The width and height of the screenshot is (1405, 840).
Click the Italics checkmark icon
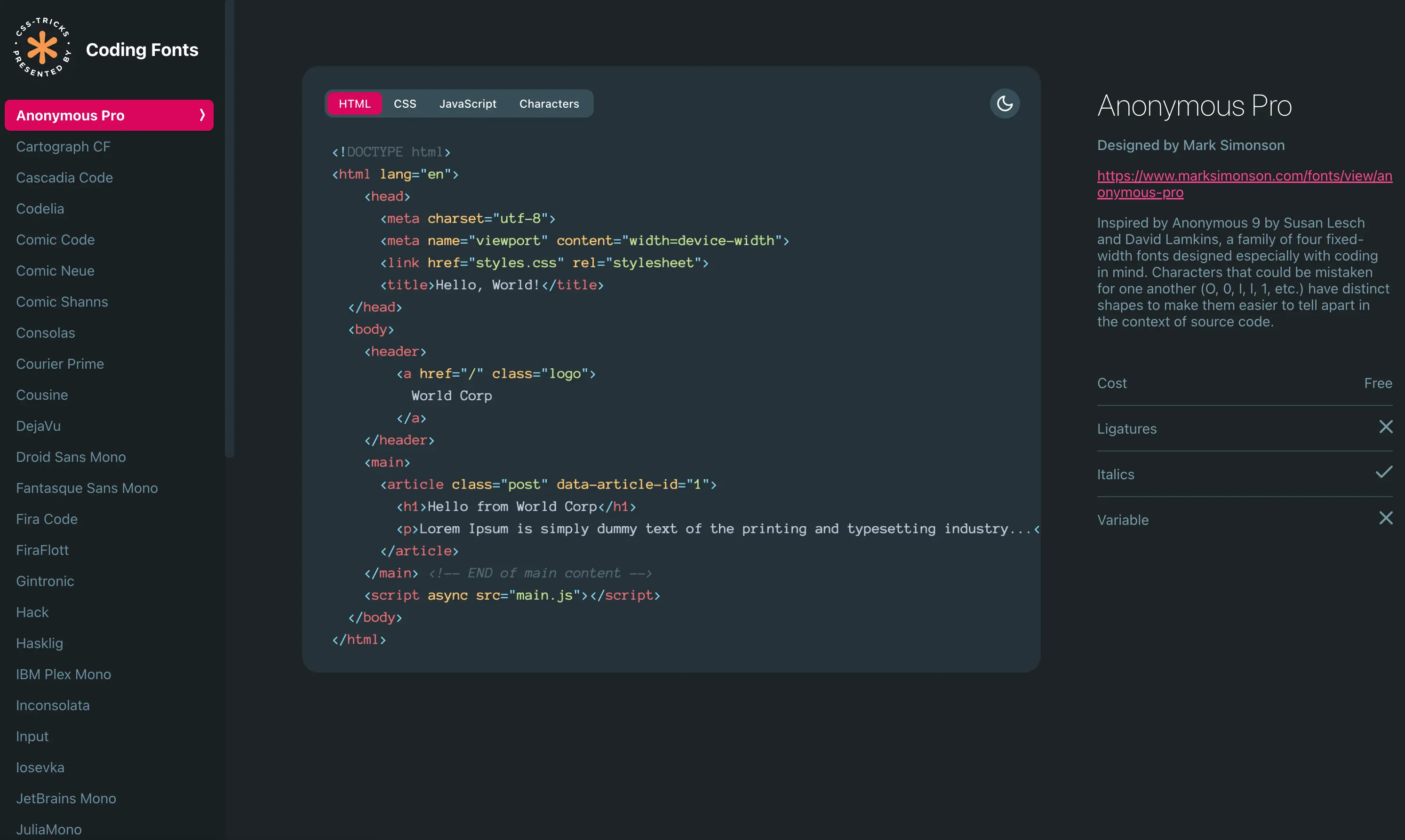click(1383, 473)
